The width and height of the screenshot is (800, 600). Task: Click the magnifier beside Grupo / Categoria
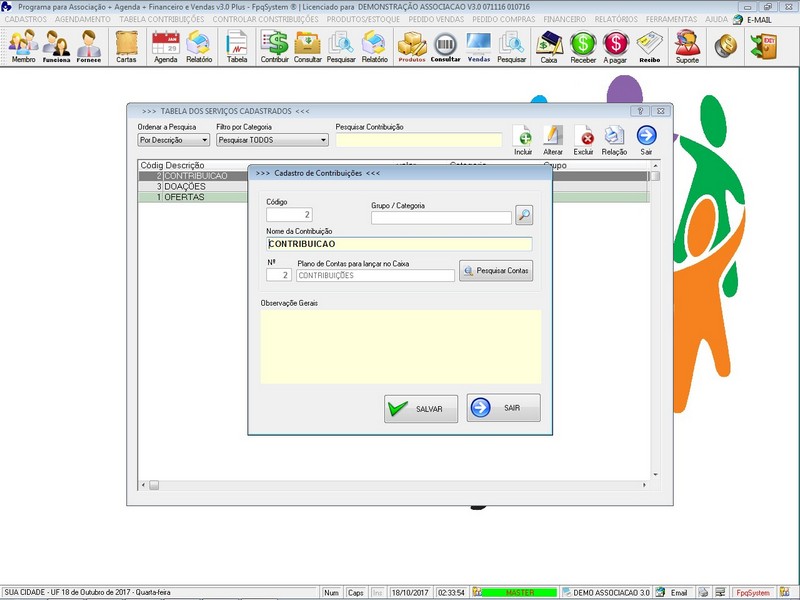524,215
